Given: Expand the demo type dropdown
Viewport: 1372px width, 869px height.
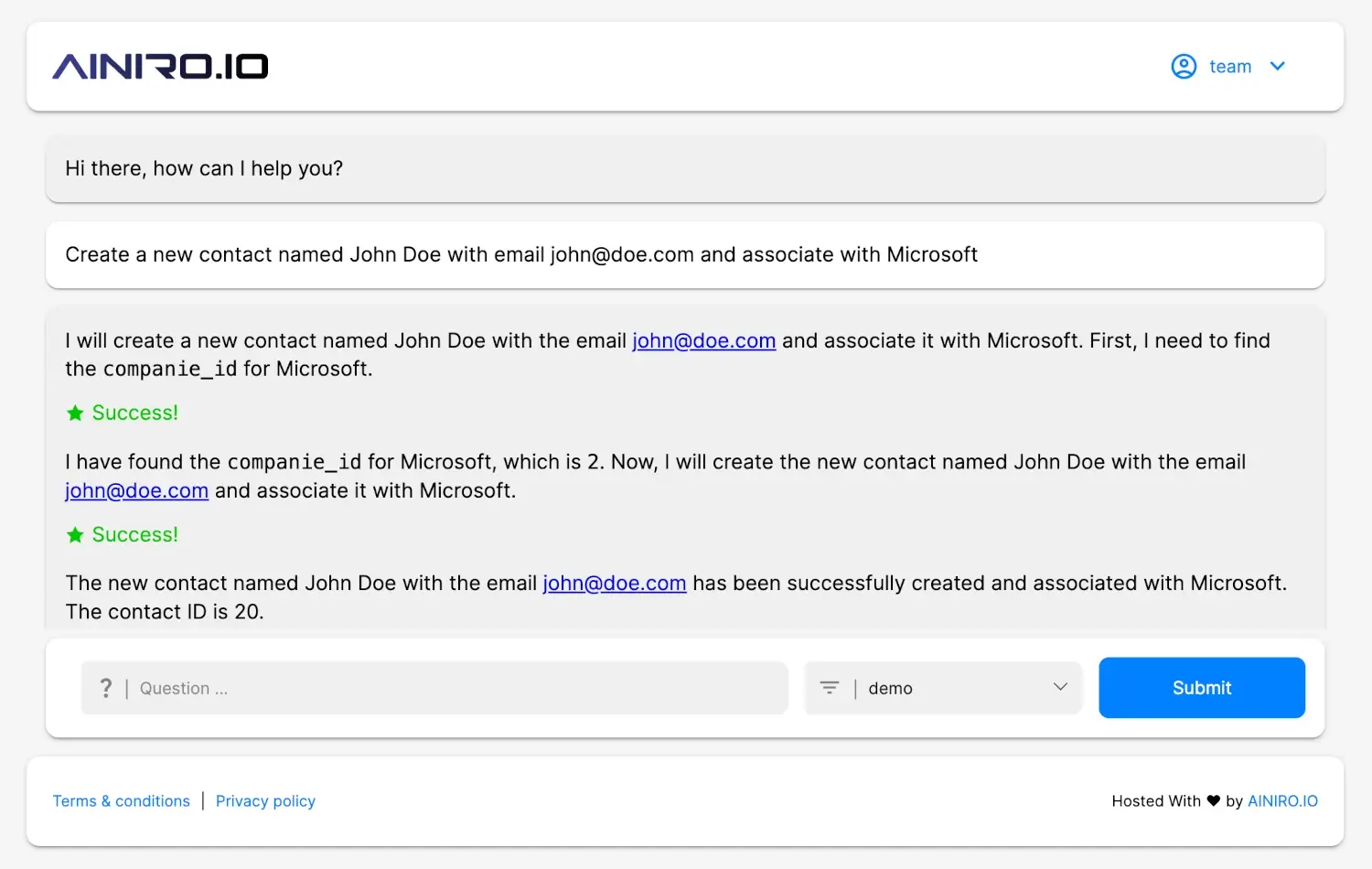Looking at the screenshot, I should [x=944, y=688].
